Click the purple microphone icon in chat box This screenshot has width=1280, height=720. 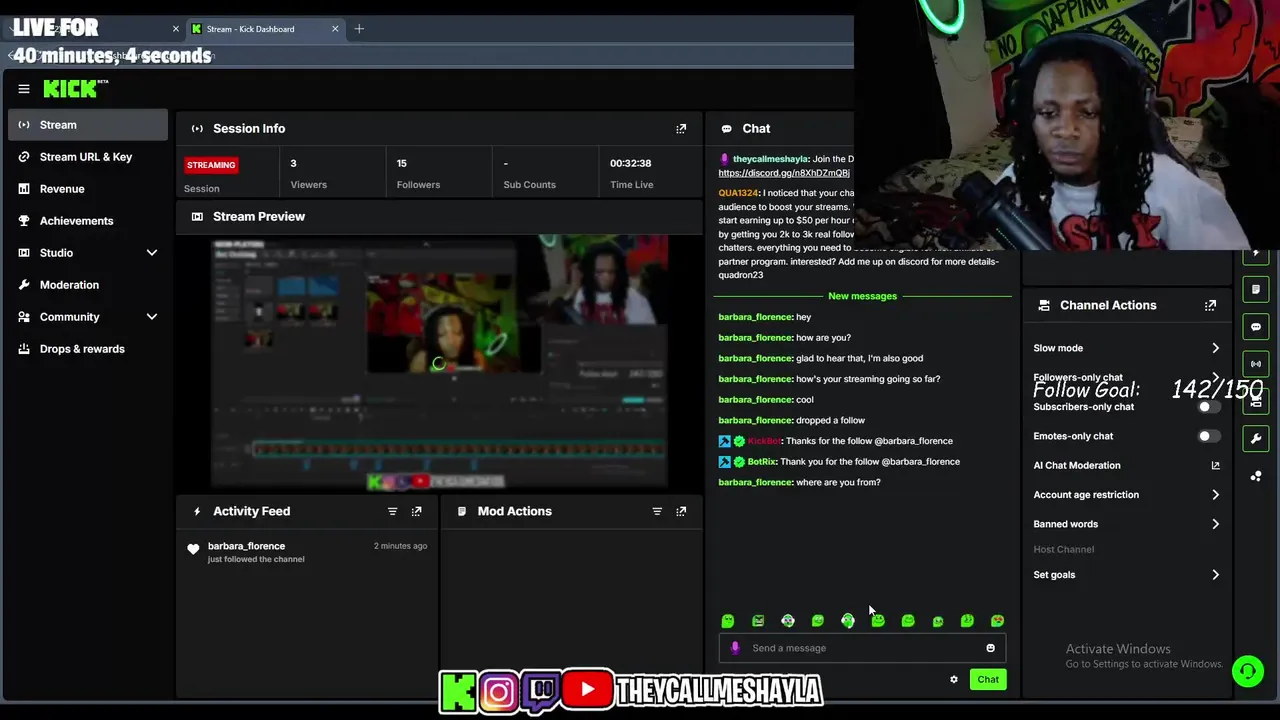point(735,648)
